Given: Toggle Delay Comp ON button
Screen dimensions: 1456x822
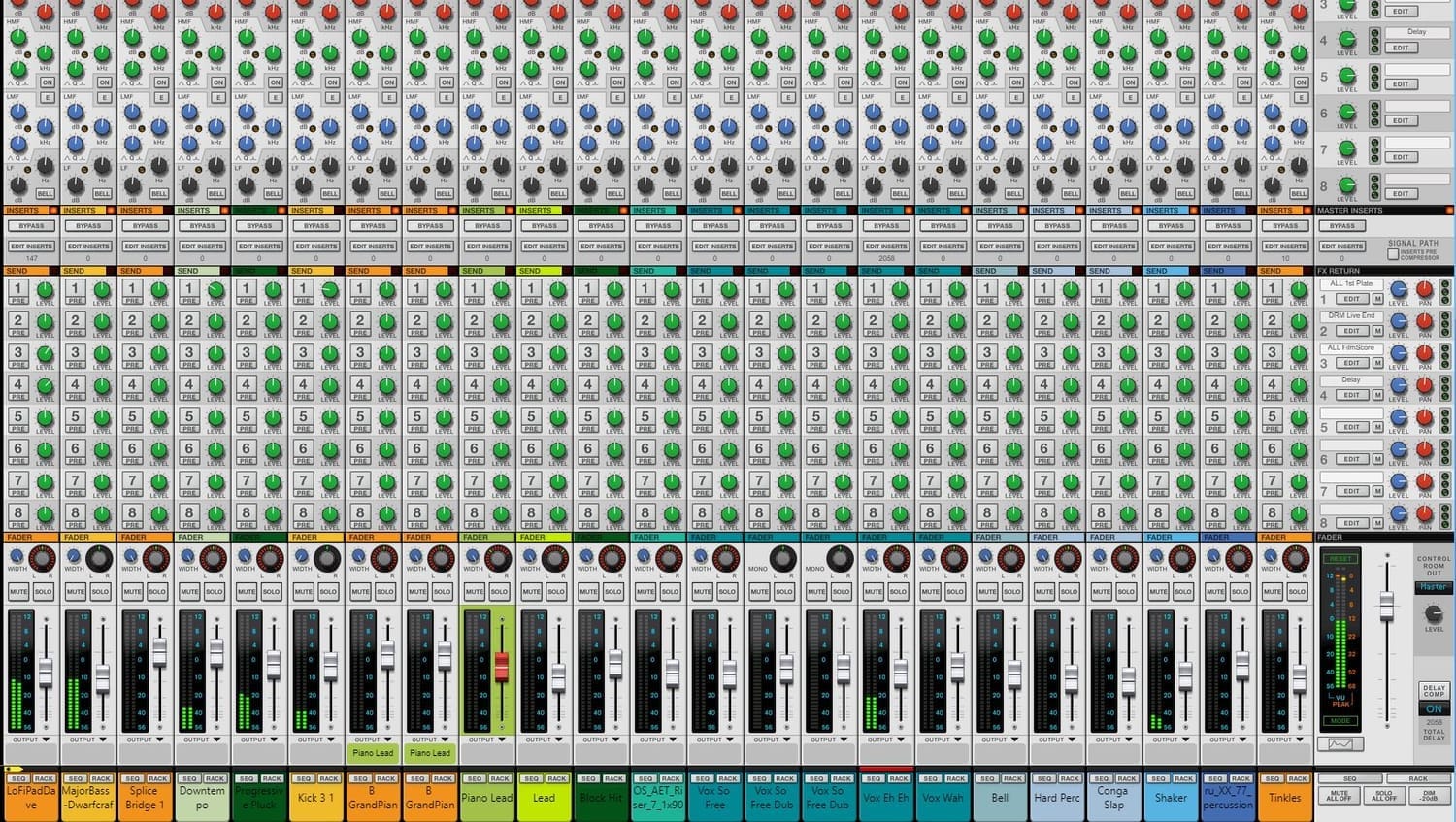Looking at the screenshot, I should tap(1434, 709).
